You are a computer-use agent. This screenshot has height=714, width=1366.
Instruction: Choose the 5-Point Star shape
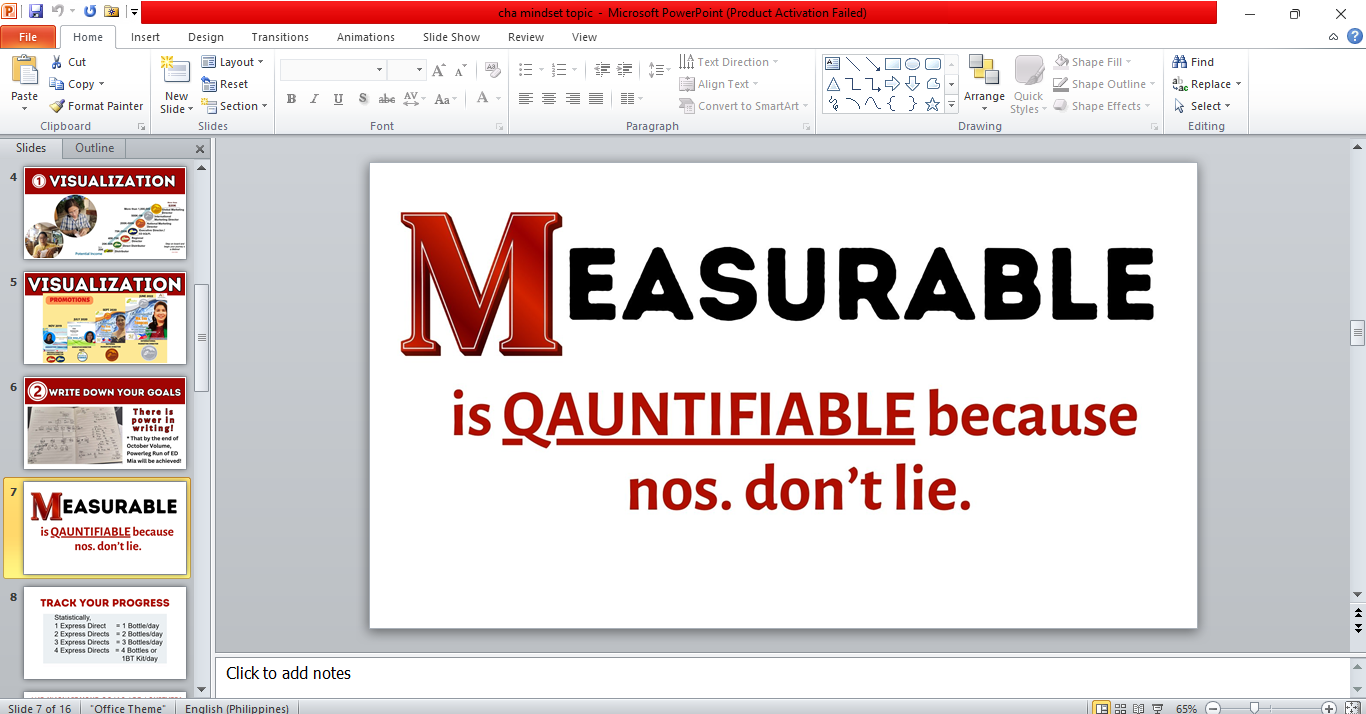pos(932,103)
